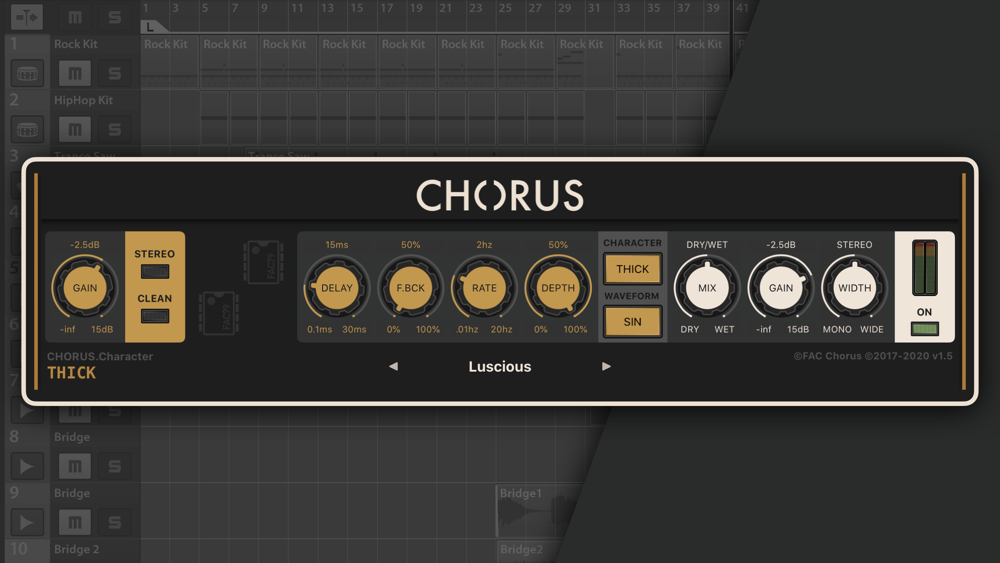1000x563 pixels.
Task: Click the THICK character button
Action: coord(633,269)
